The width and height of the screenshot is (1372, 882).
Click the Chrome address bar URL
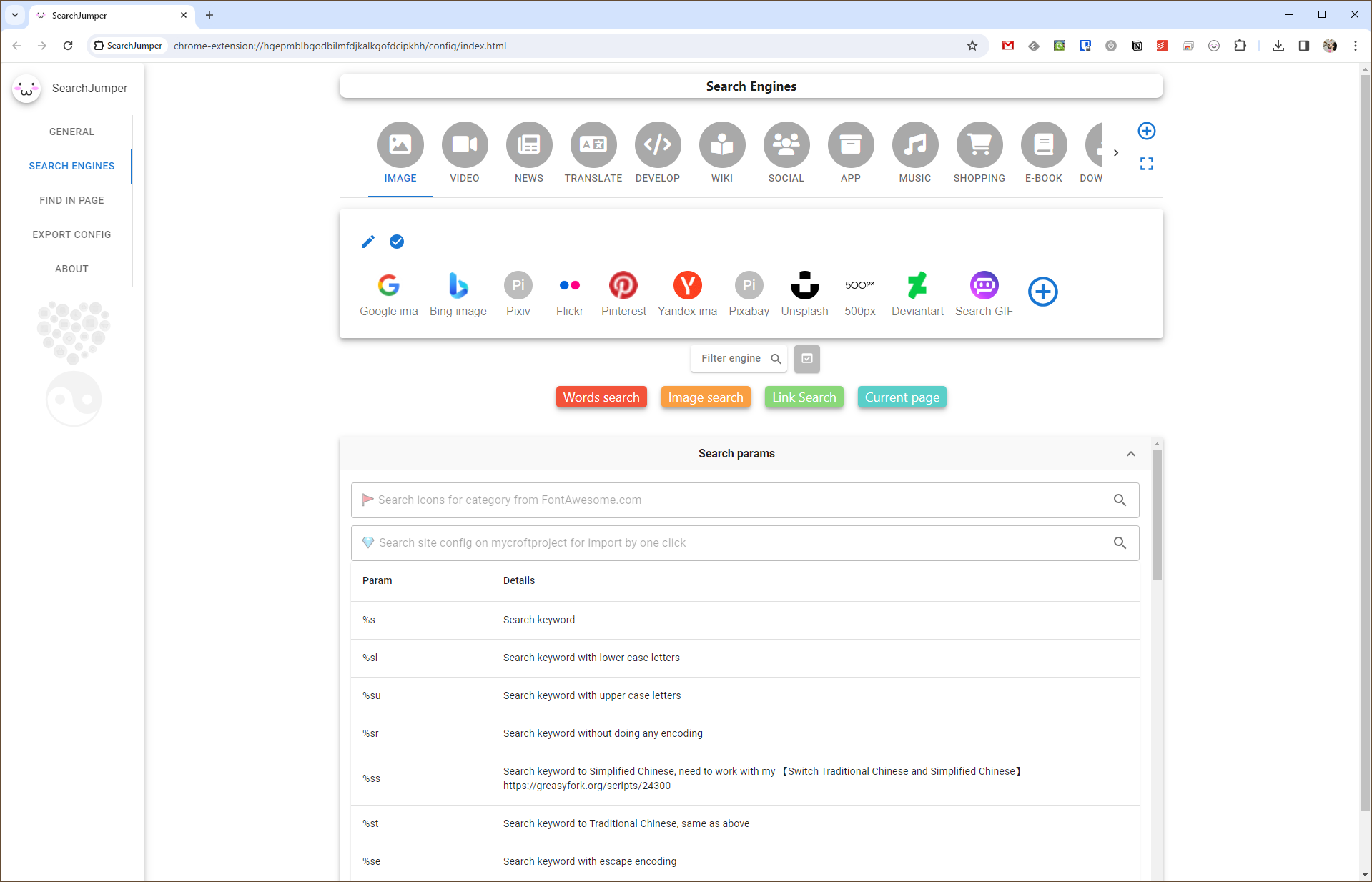pyautogui.click(x=340, y=46)
